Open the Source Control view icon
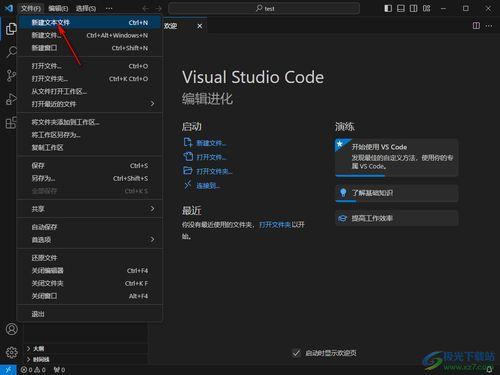The width and height of the screenshot is (500, 375). pyautogui.click(x=11, y=76)
